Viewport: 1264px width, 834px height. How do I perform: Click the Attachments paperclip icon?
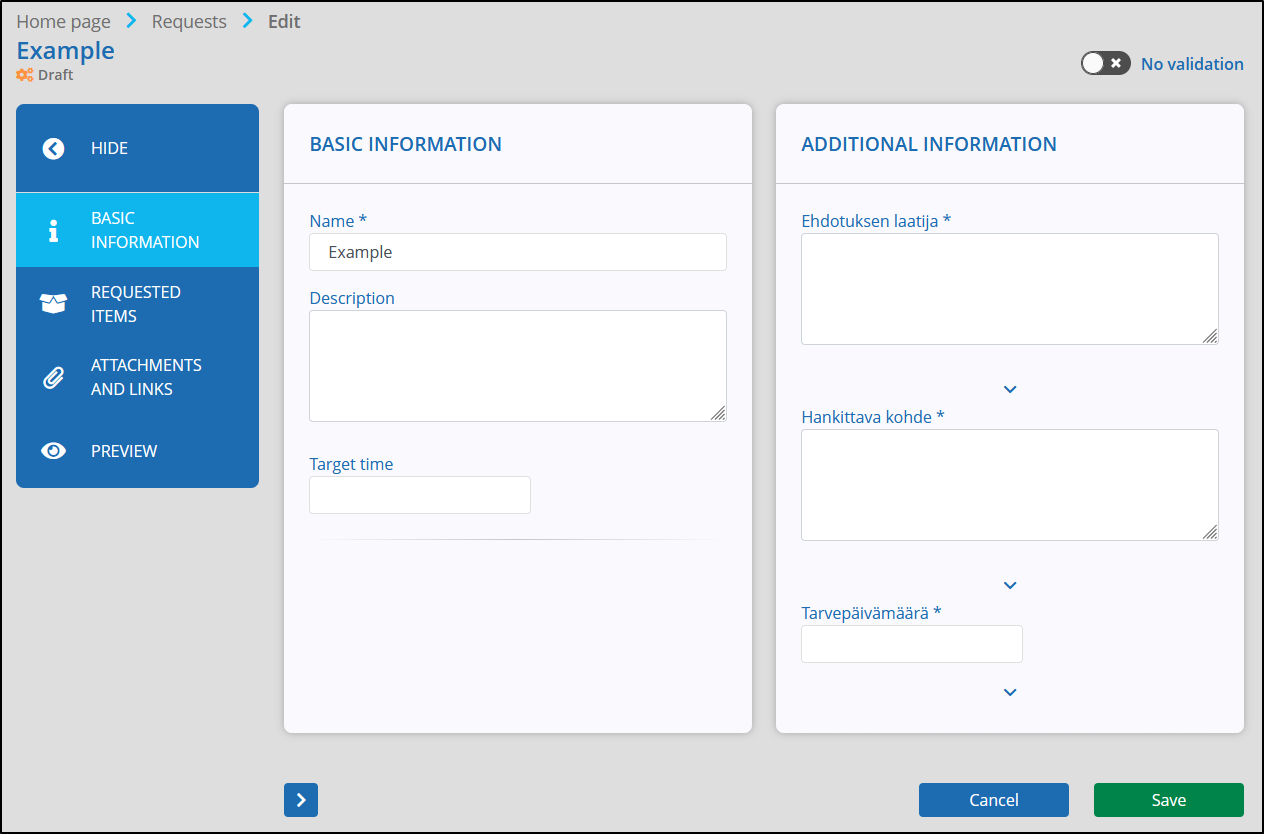click(x=54, y=377)
